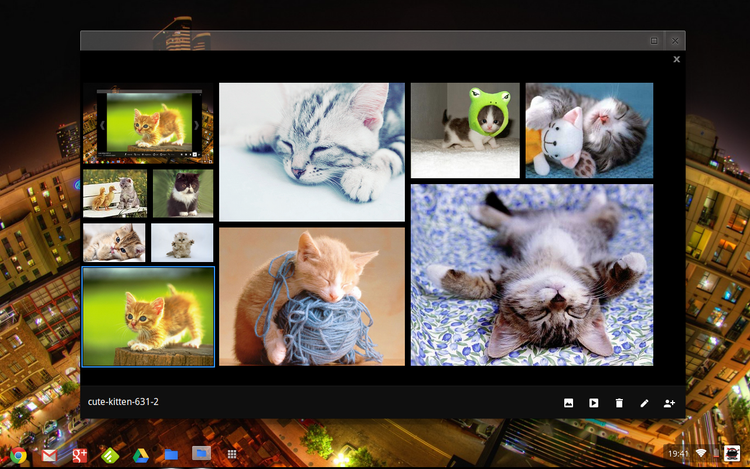The width and height of the screenshot is (750, 469).
Task: Delete the selected kitten photo
Action: [x=619, y=403]
